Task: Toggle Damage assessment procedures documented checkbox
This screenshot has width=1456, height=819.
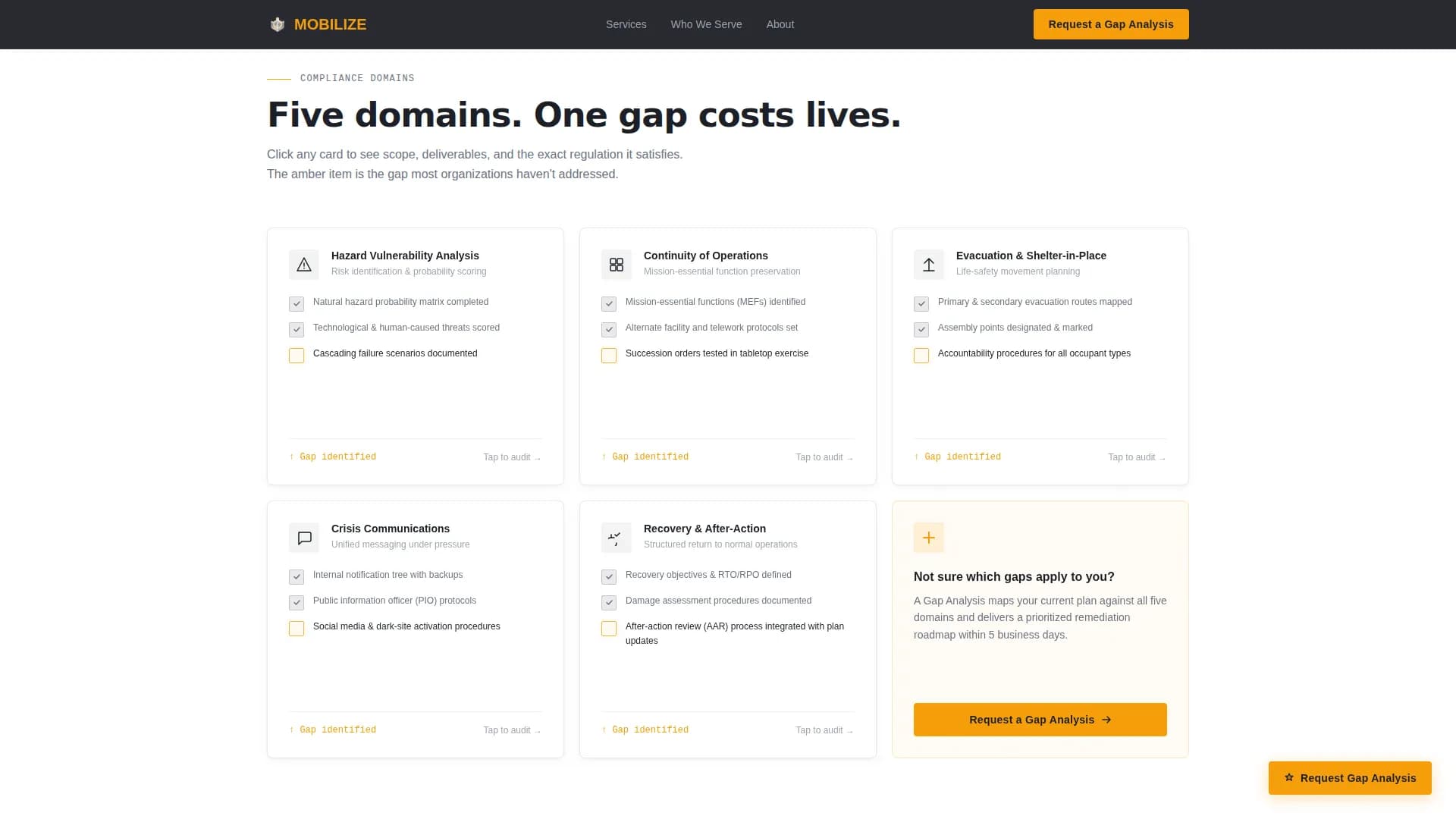Action: (609, 602)
